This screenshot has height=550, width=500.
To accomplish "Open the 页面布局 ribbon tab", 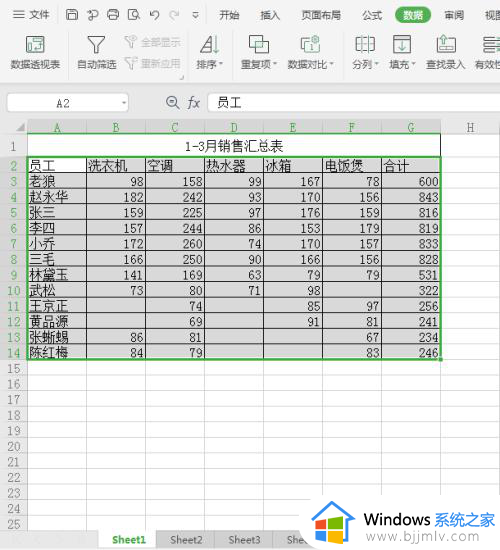I will point(321,15).
